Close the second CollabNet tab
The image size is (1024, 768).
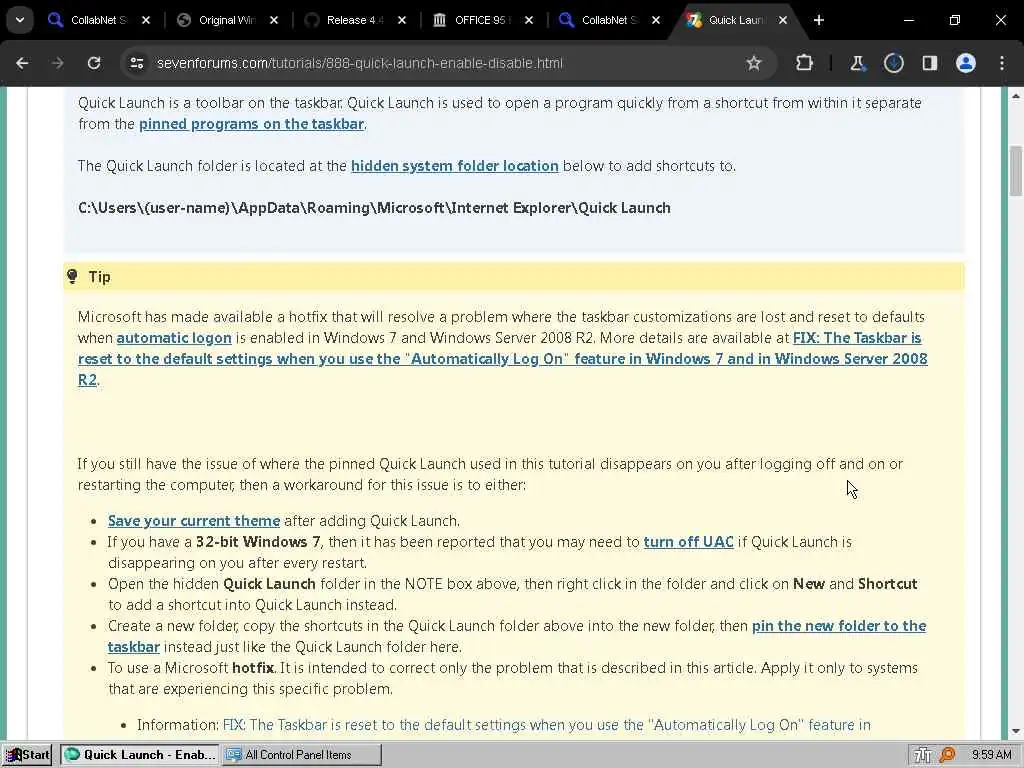(656, 20)
